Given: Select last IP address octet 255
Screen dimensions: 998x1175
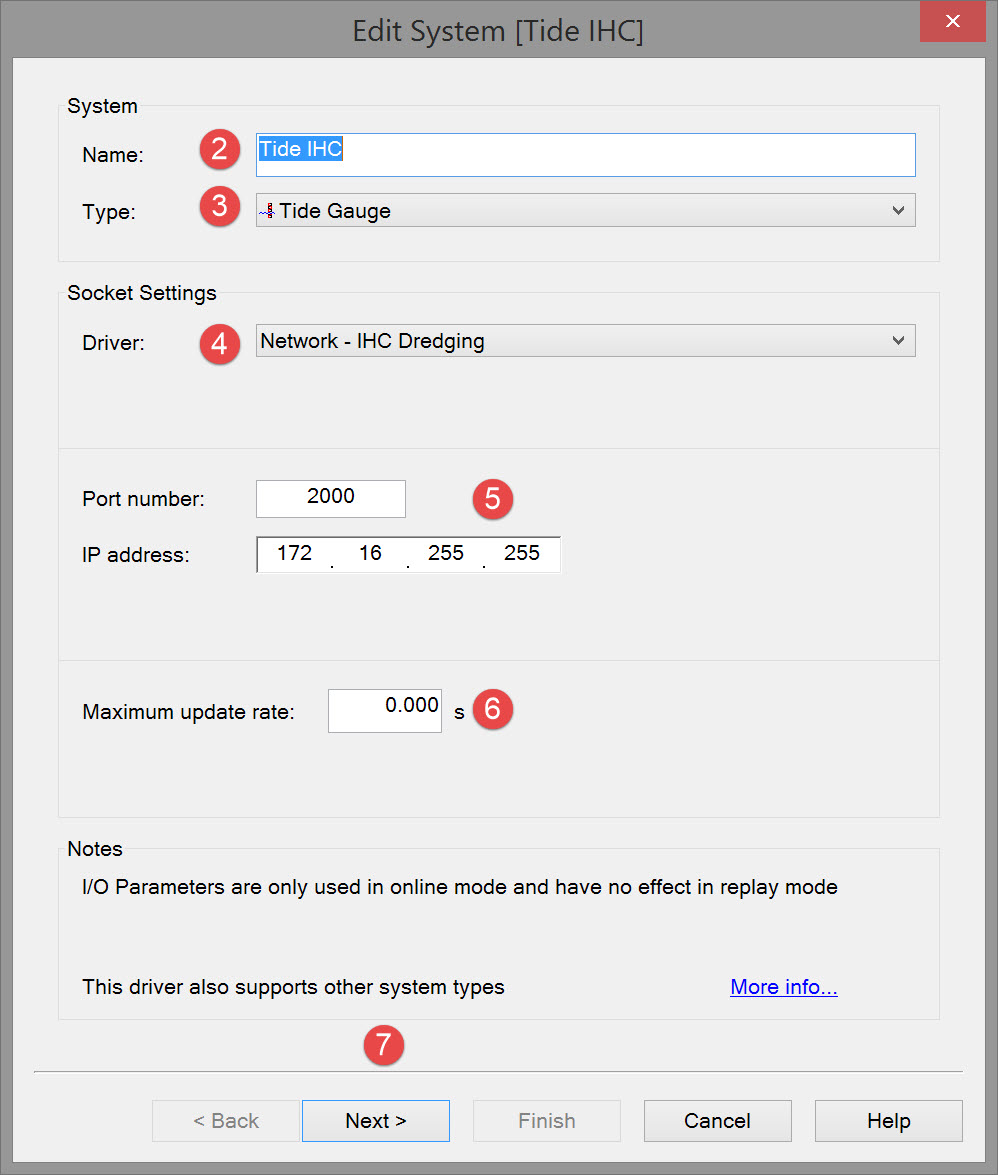Looking at the screenshot, I should (522, 553).
